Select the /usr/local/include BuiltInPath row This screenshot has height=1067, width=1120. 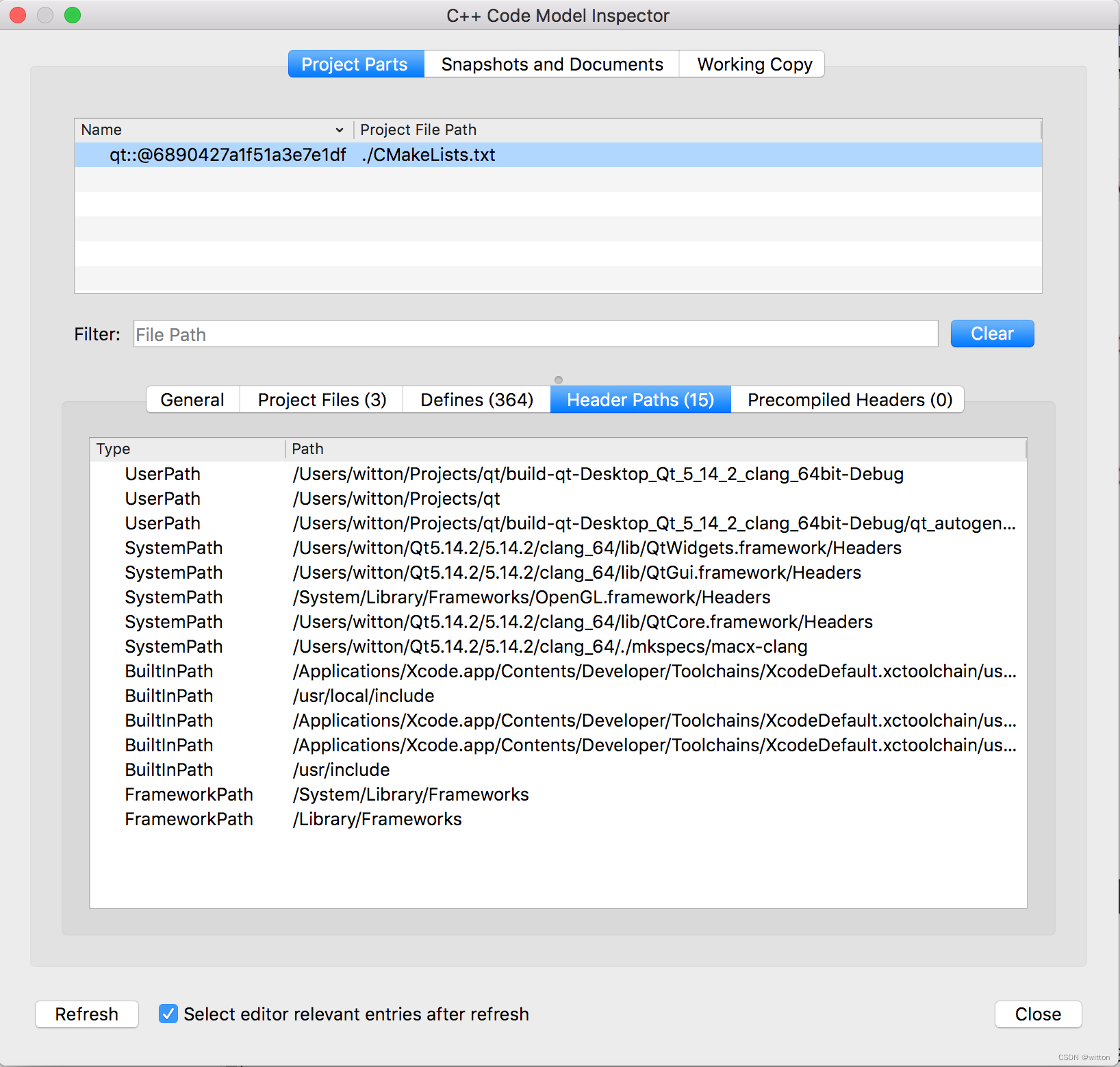pyautogui.click(x=364, y=696)
